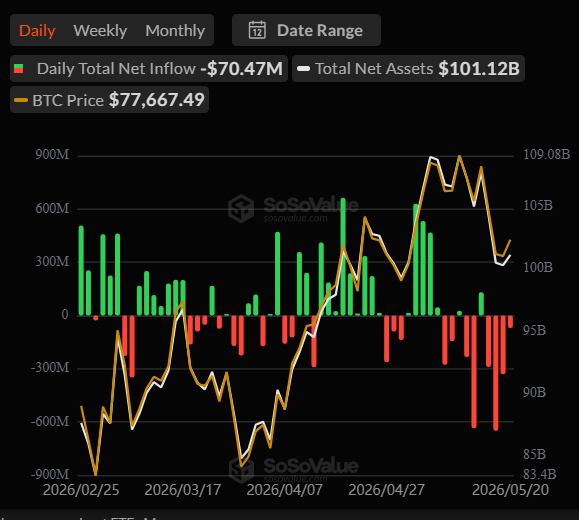Screen dimensions: 579x520
Task: Click the $77,667.49 BTC price value
Action: click(157, 100)
